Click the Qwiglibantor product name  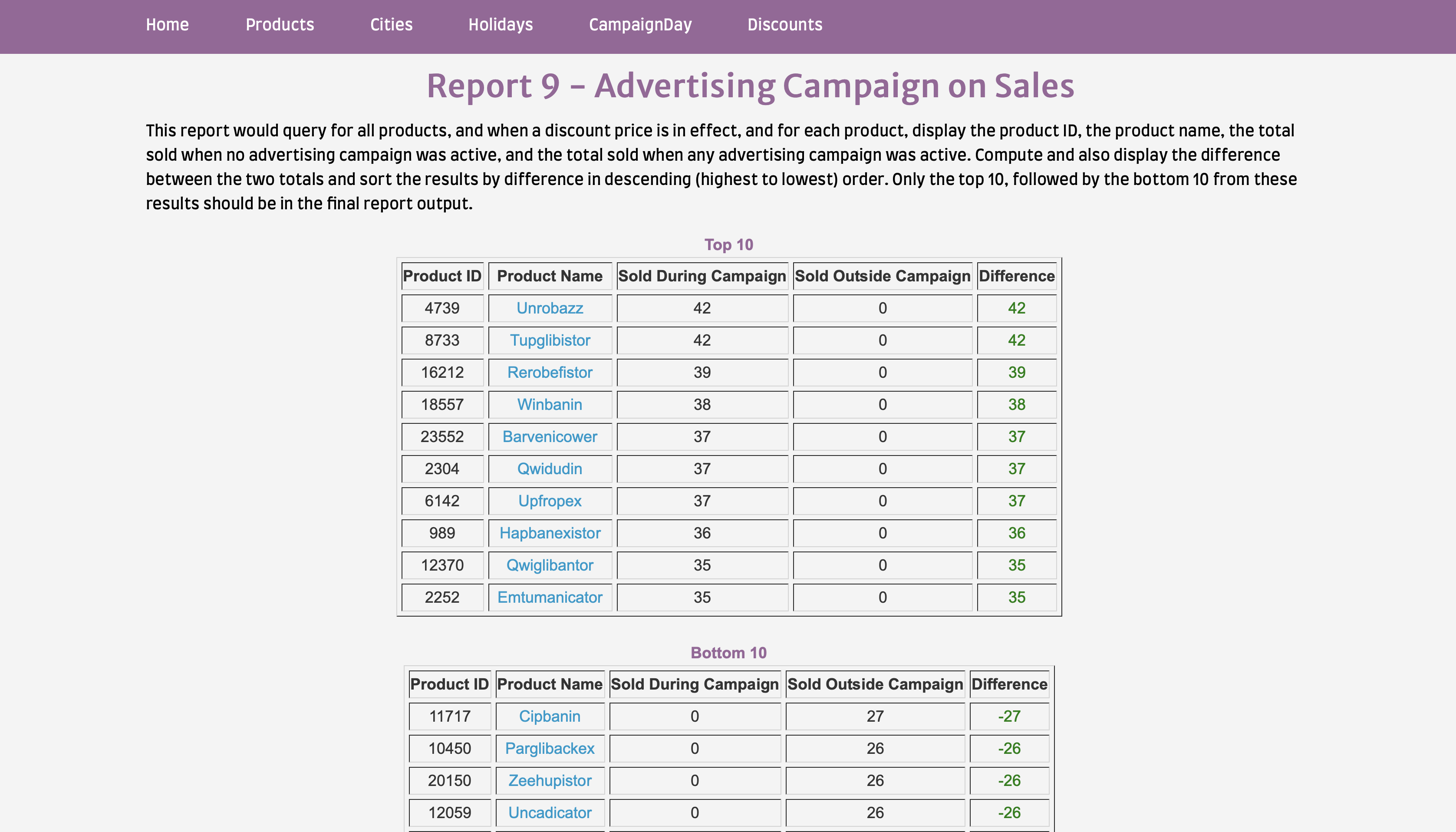pyautogui.click(x=550, y=565)
